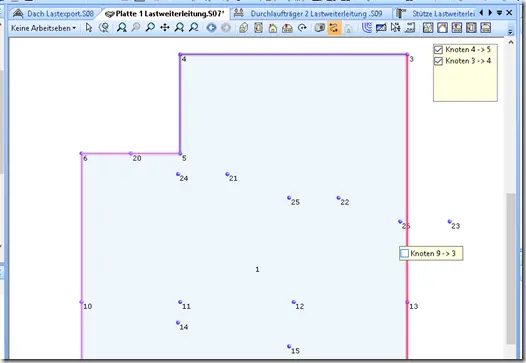
Task: Click the house view icon
Action: coord(273,28)
